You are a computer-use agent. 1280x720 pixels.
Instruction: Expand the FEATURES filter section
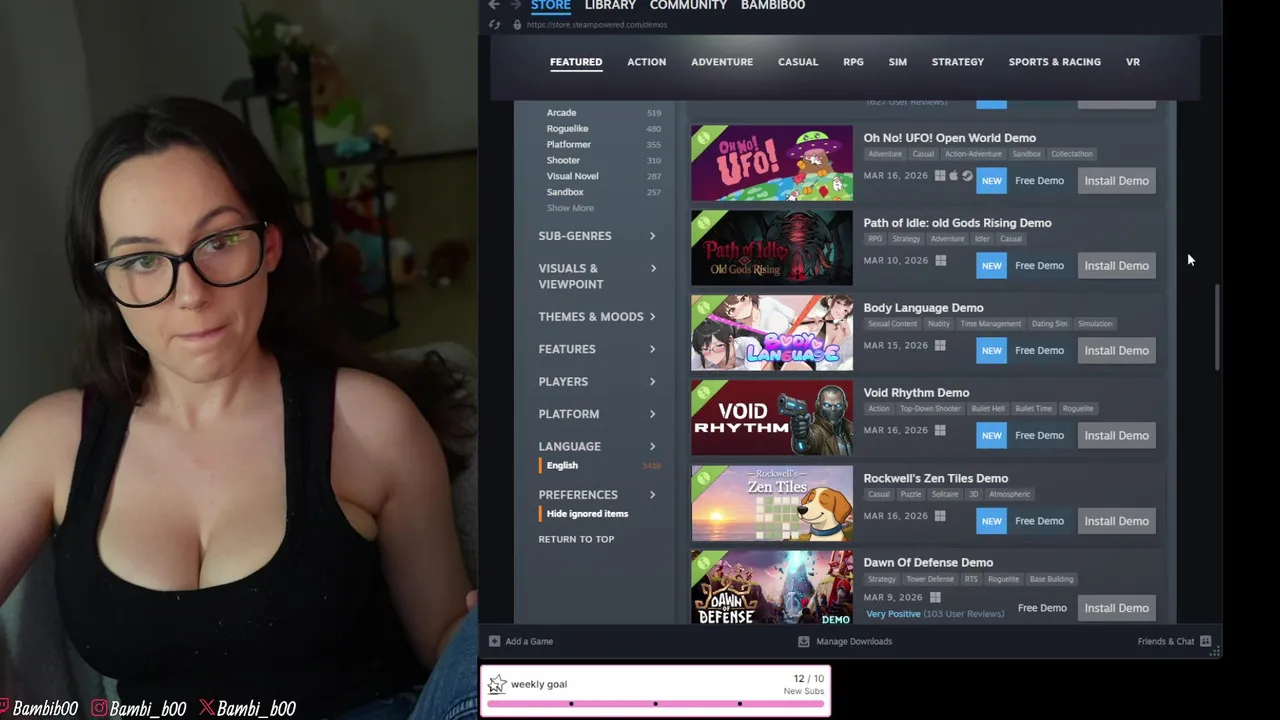point(597,349)
